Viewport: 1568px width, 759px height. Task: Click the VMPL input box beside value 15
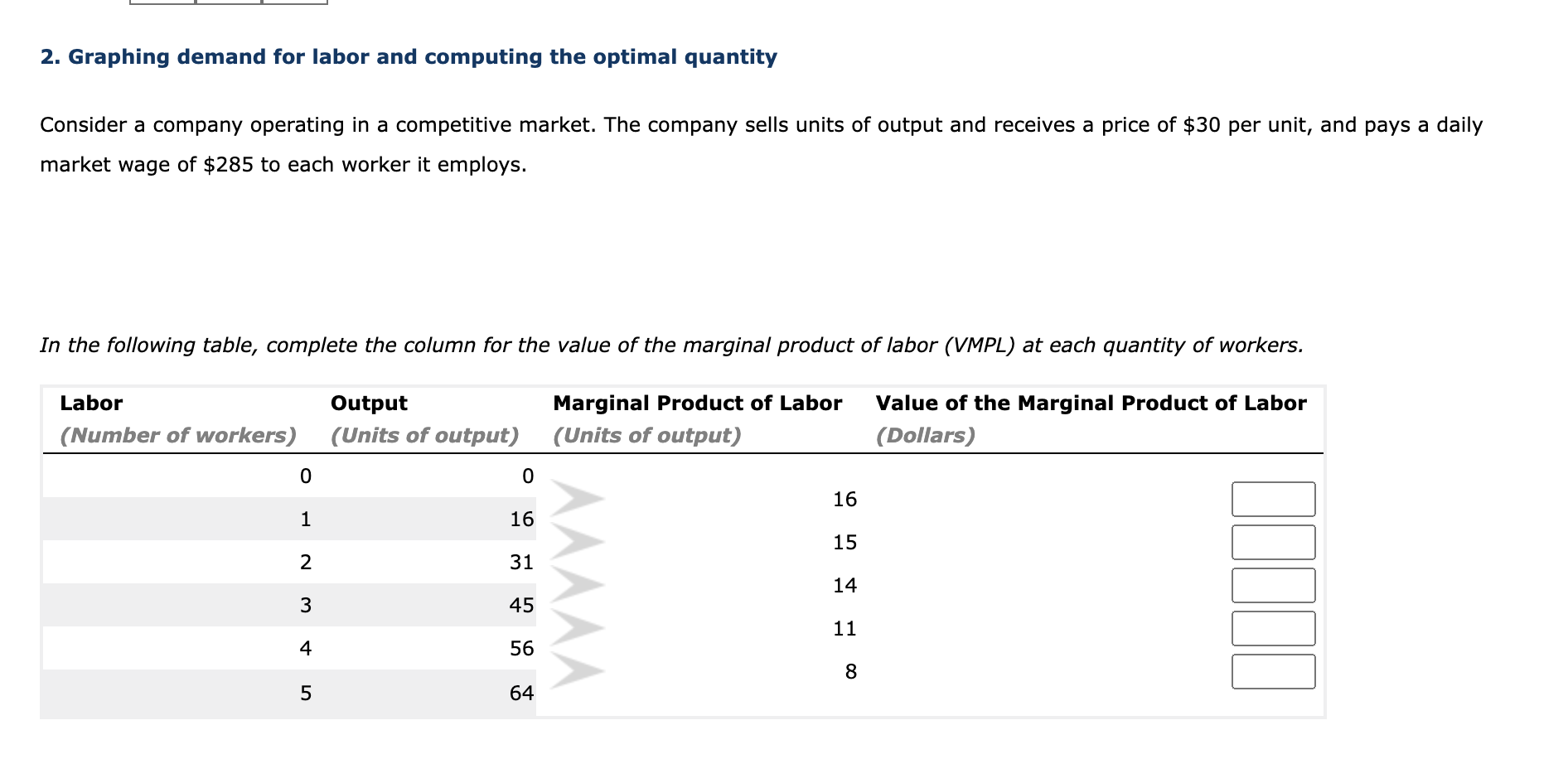tap(1274, 542)
